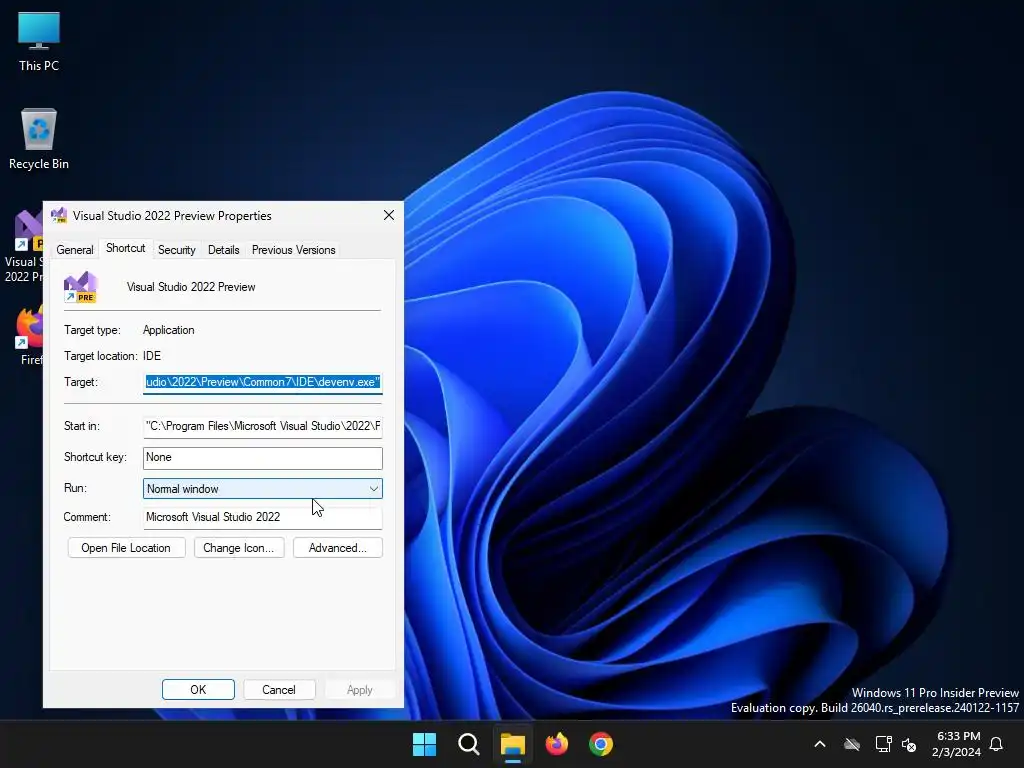Open the Previous Versions tab
Image resolution: width=1024 pixels, height=768 pixels.
click(x=293, y=249)
